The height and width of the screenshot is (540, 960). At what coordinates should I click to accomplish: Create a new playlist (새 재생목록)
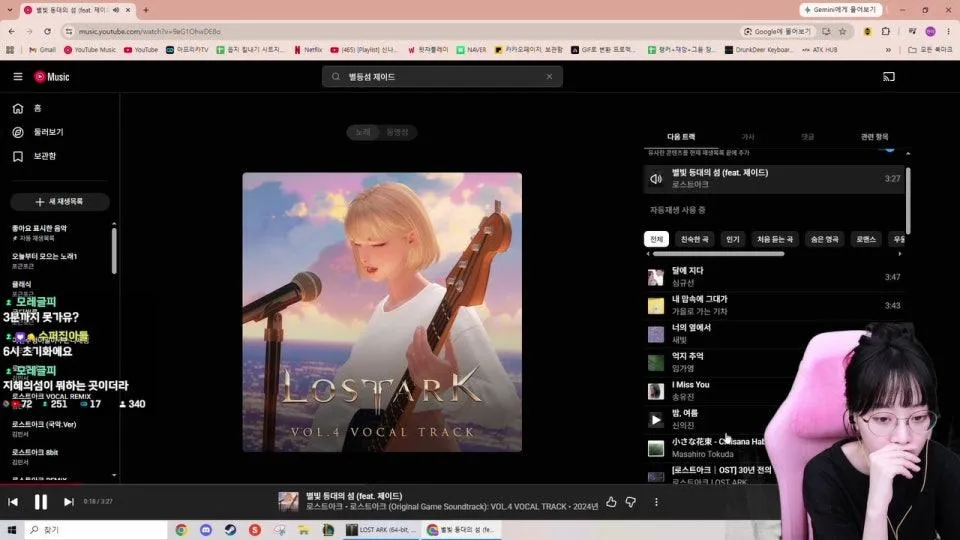point(59,201)
